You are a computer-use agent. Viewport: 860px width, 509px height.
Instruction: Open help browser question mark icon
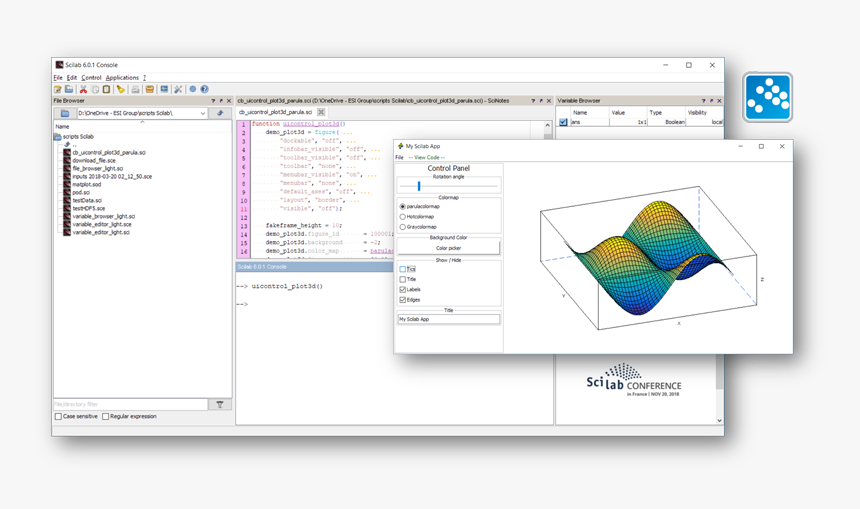[x=204, y=89]
